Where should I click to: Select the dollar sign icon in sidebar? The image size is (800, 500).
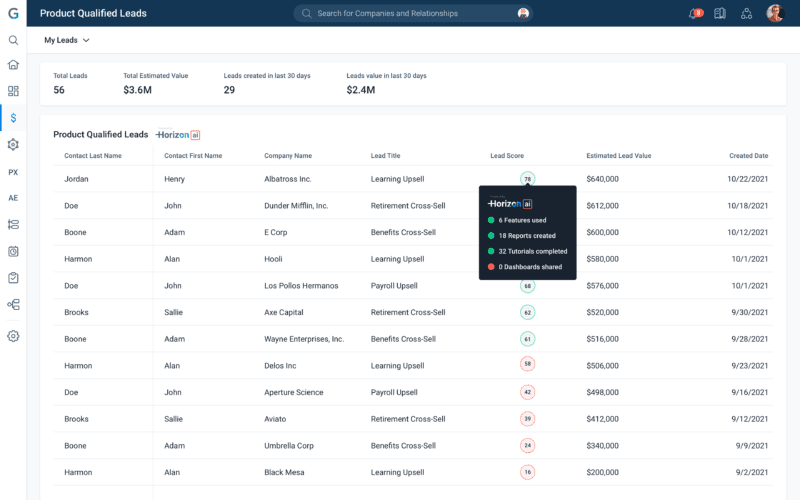pos(13,118)
